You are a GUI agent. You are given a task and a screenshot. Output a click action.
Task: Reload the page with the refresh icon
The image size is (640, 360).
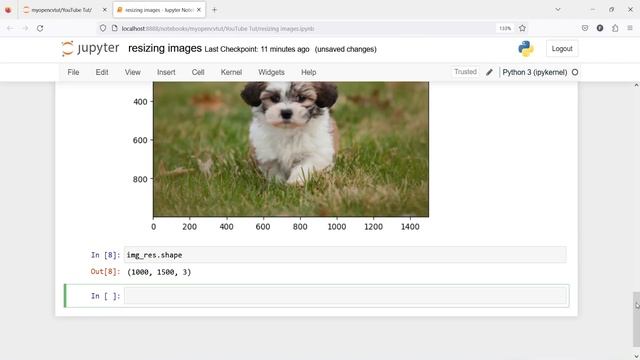(x=40, y=28)
